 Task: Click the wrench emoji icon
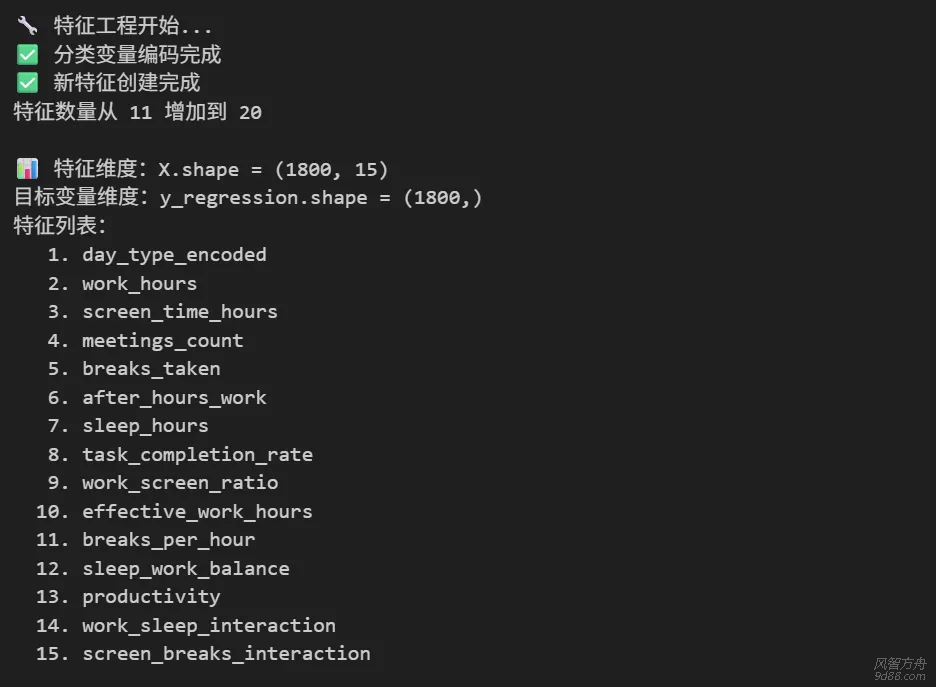coord(27,26)
